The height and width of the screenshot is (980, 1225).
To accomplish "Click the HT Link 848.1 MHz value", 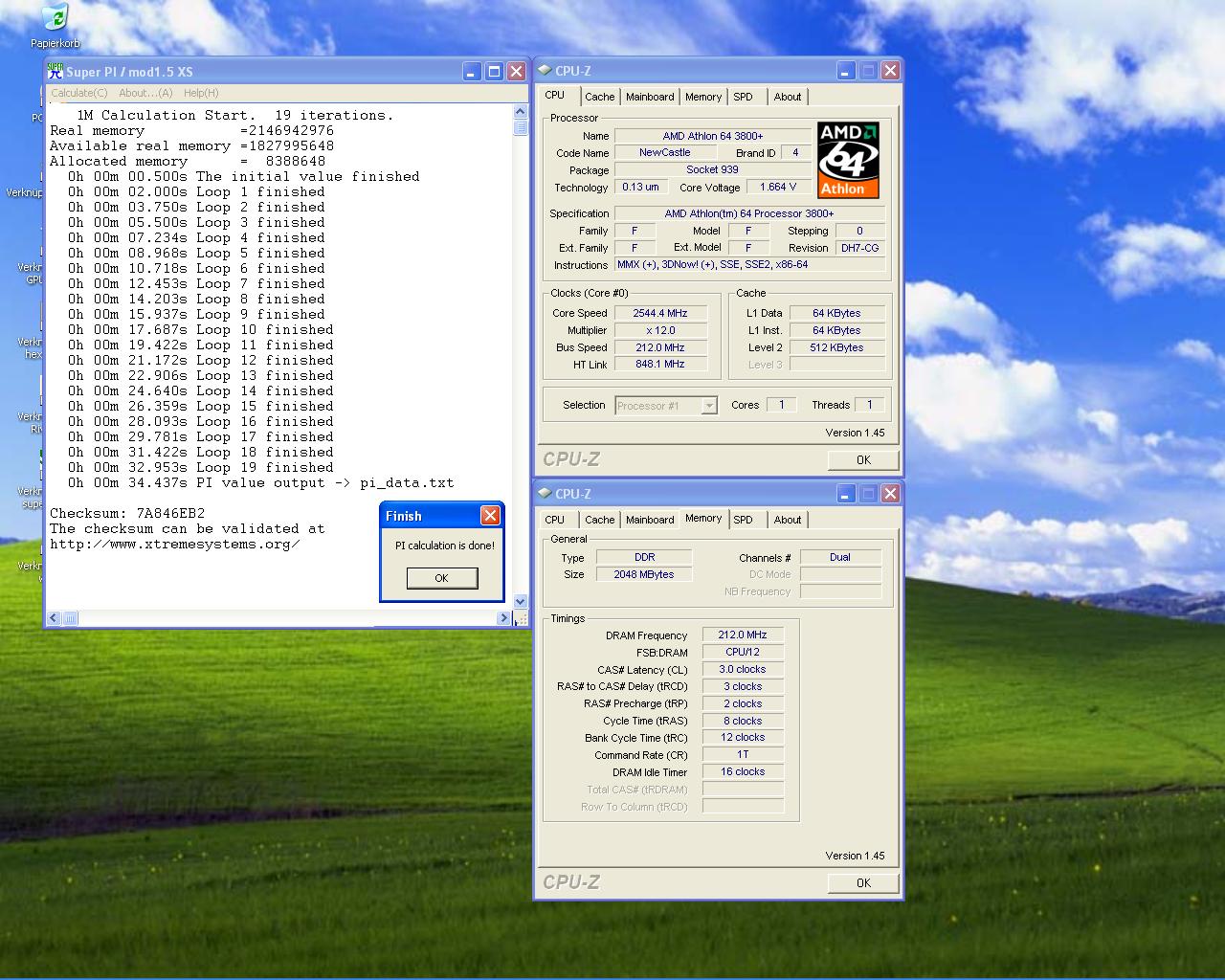I will pyautogui.click(x=660, y=365).
